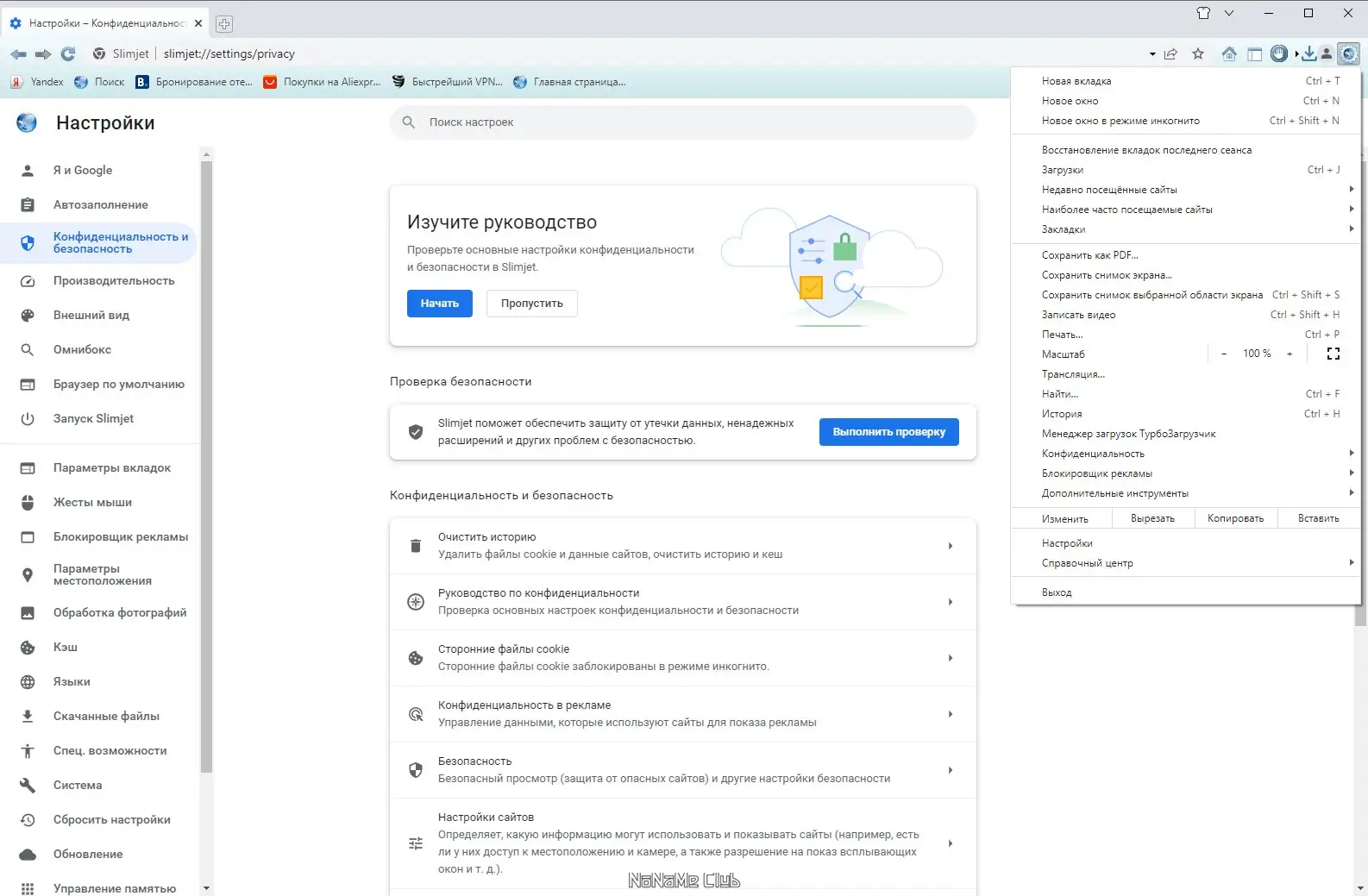Expand address bar history dropdown arrow

click(x=1152, y=54)
